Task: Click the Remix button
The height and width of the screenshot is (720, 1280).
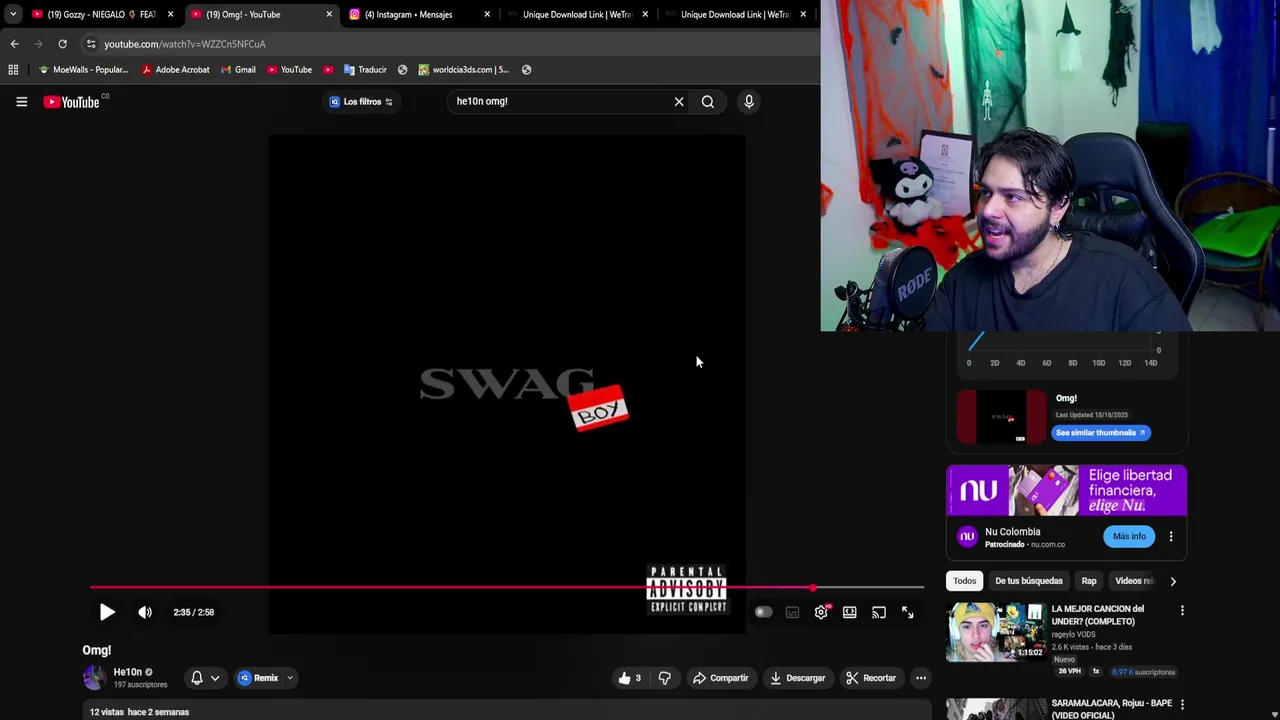Action: (x=258, y=678)
